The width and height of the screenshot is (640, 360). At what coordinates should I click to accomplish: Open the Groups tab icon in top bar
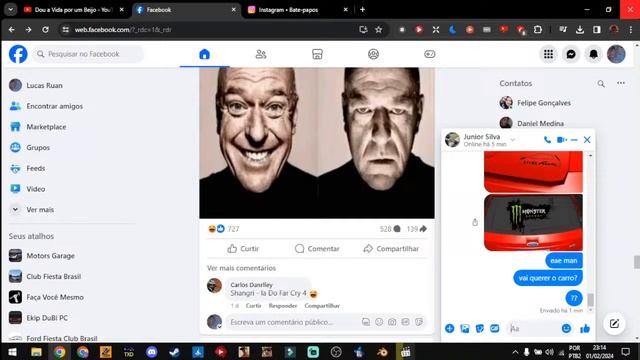(x=373, y=54)
